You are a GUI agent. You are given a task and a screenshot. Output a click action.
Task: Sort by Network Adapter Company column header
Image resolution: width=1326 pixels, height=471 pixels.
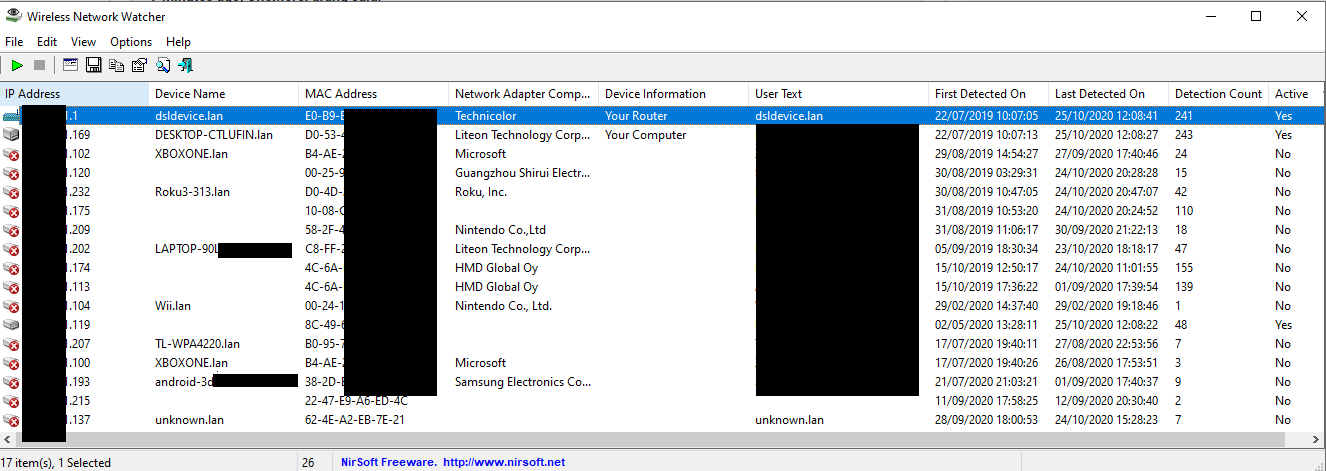(524, 94)
